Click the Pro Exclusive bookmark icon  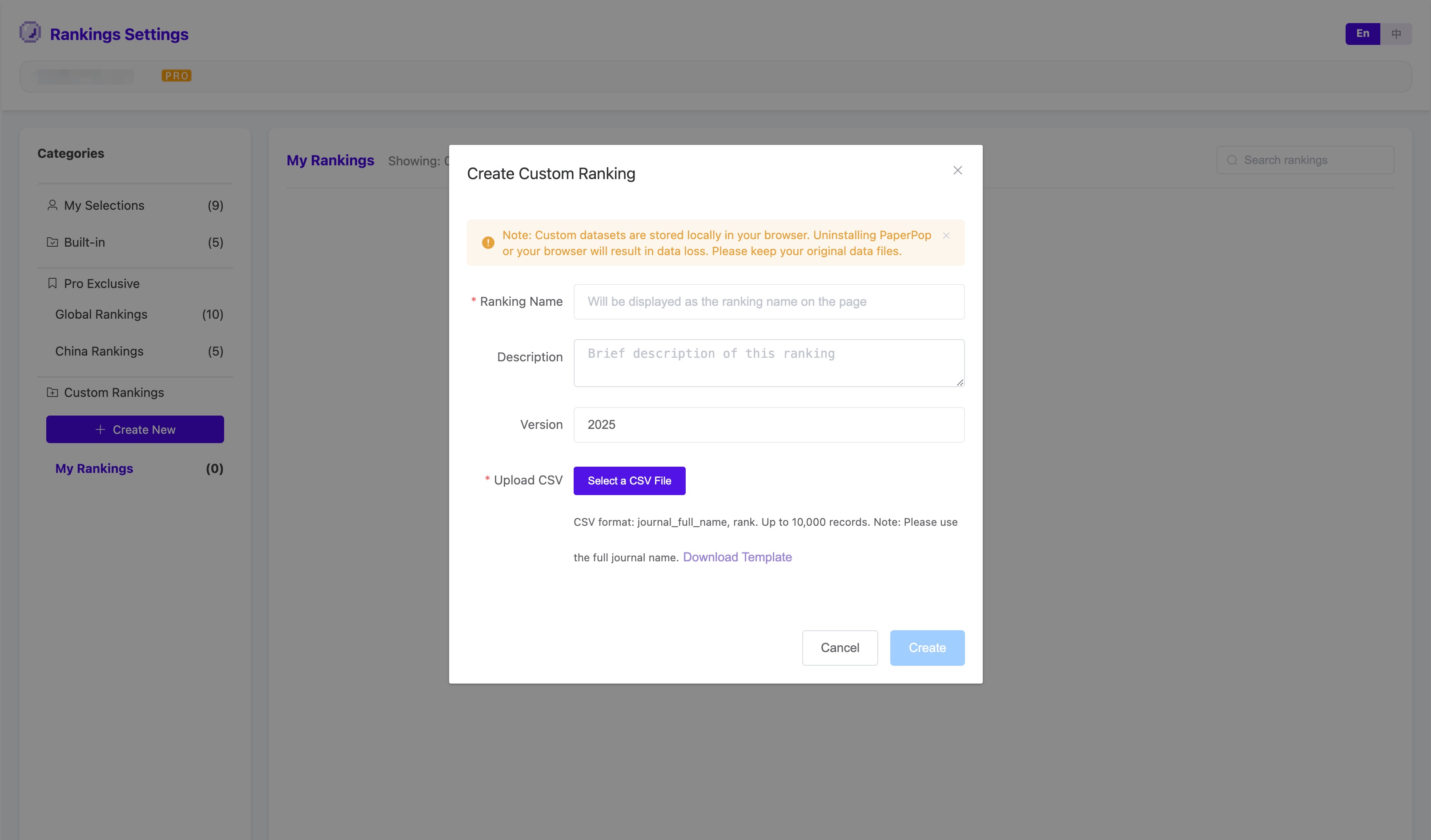coord(52,283)
